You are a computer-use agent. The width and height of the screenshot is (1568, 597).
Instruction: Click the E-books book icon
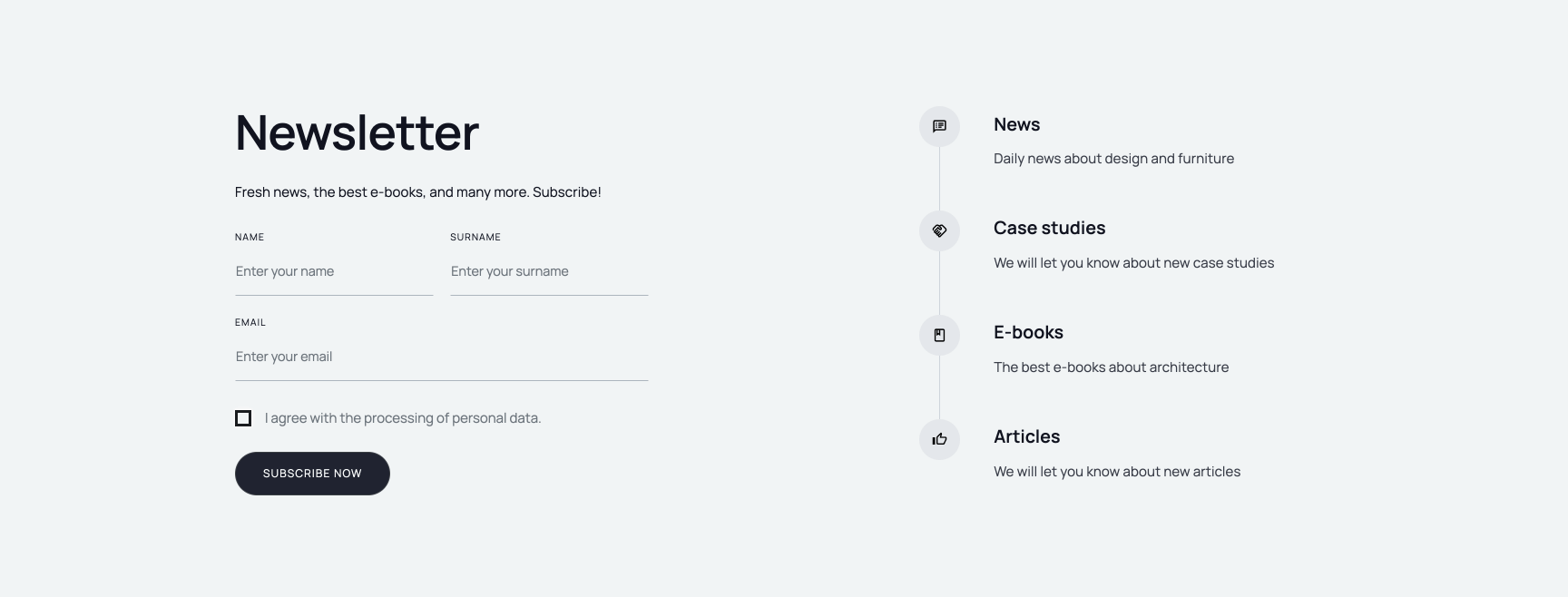tap(939, 335)
